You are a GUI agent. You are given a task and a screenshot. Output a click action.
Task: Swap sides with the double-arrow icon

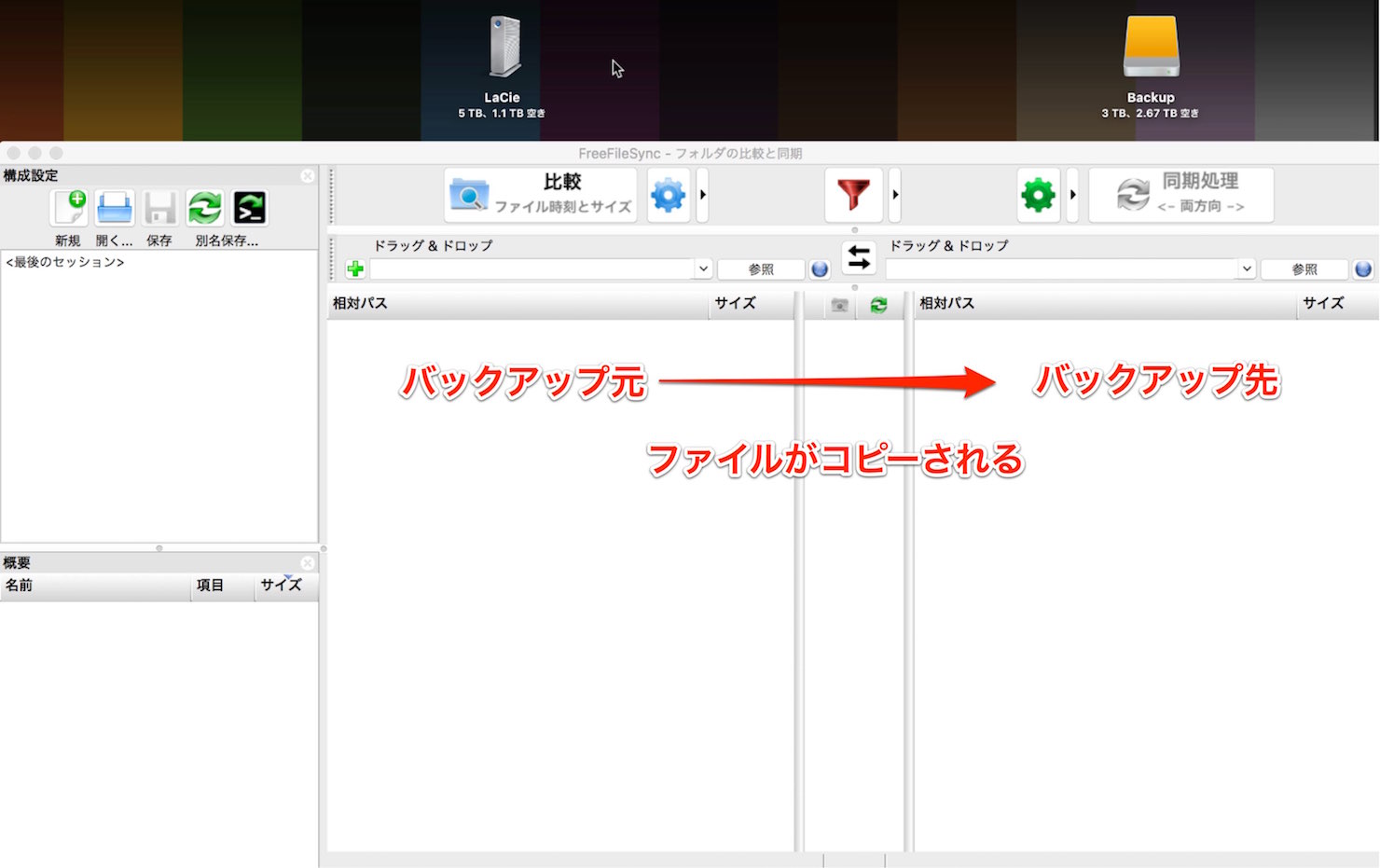tap(859, 257)
